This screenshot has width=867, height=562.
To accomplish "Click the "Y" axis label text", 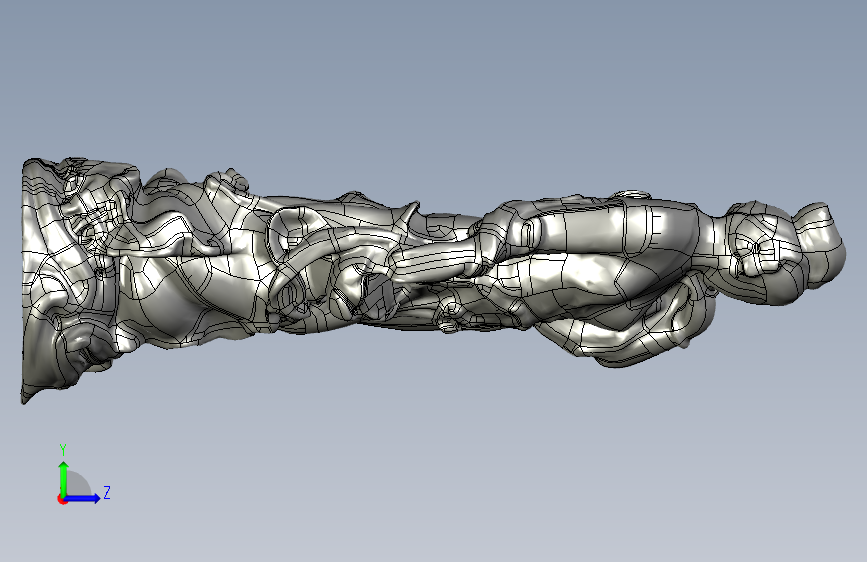I will pos(63,450).
